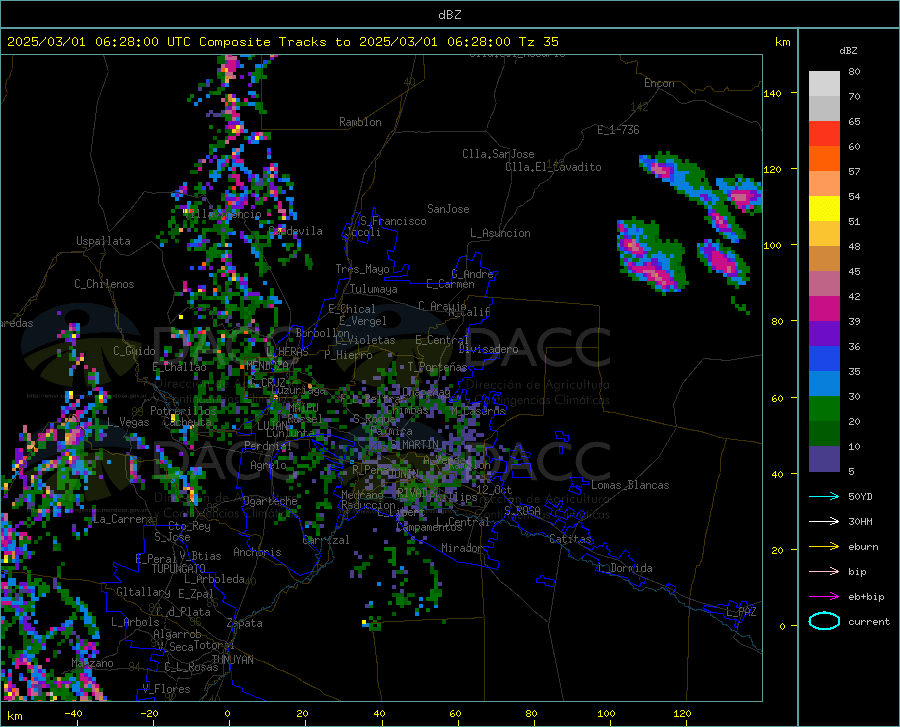Viewport: 900px width, 727px height.
Task: Select the slate purple 10 dBZ color swatch
Action: 824,458
